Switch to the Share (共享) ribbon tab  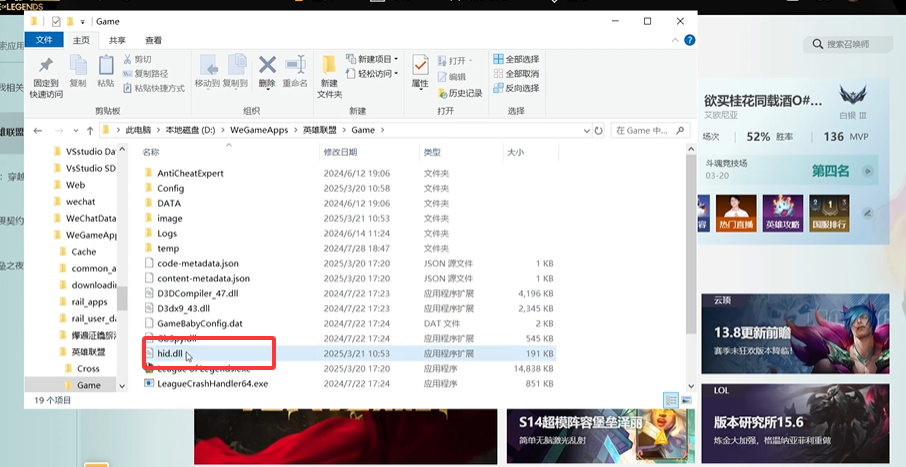click(117, 40)
